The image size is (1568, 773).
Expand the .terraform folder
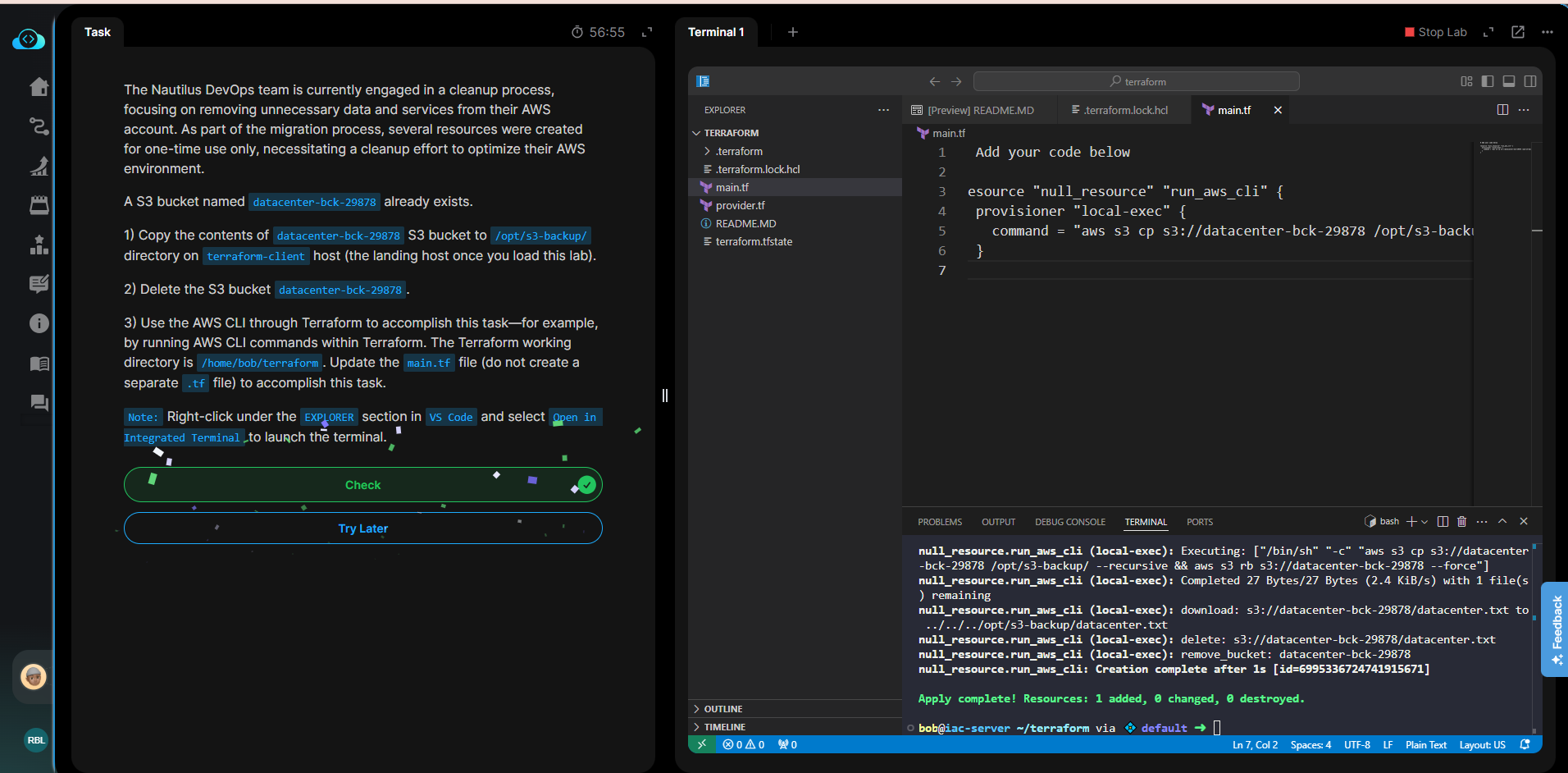pos(739,151)
